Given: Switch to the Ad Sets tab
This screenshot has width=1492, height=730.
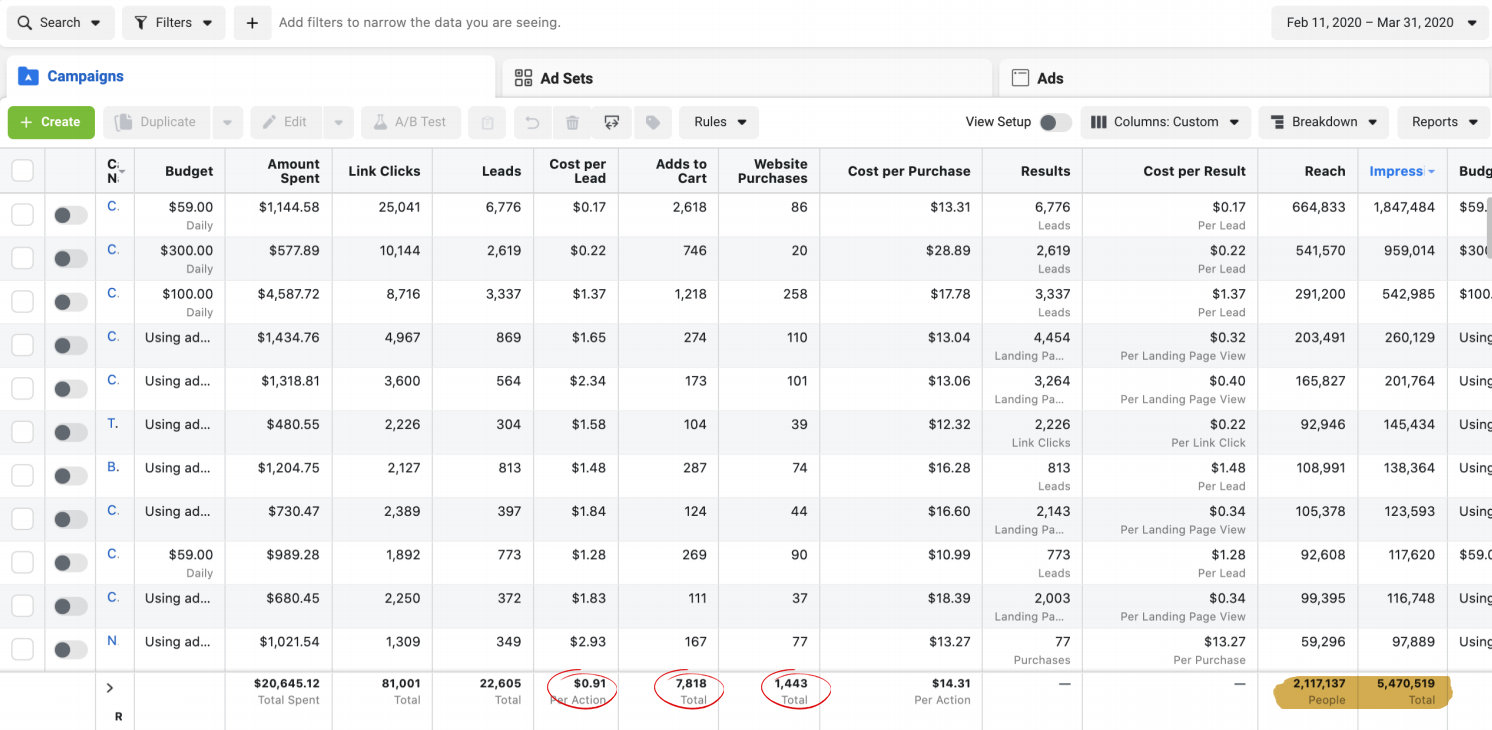Looking at the screenshot, I should (x=566, y=78).
